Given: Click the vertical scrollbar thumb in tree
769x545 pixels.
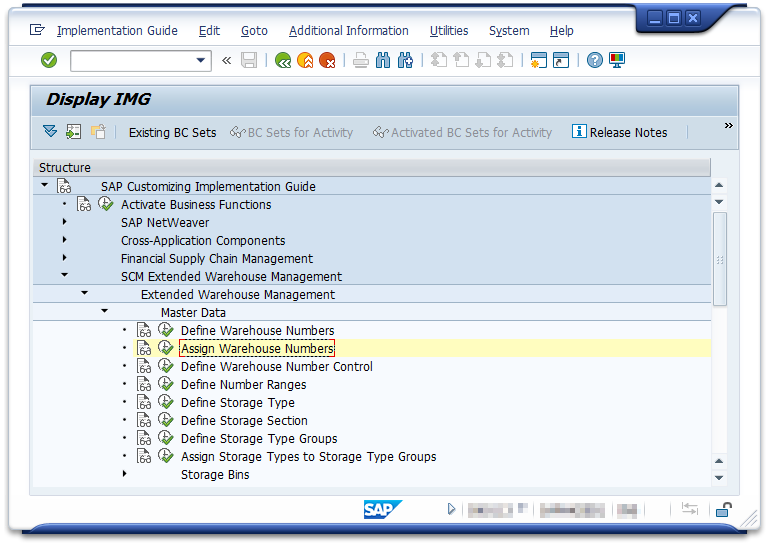Looking at the screenshot, I should tap(719, 260).
